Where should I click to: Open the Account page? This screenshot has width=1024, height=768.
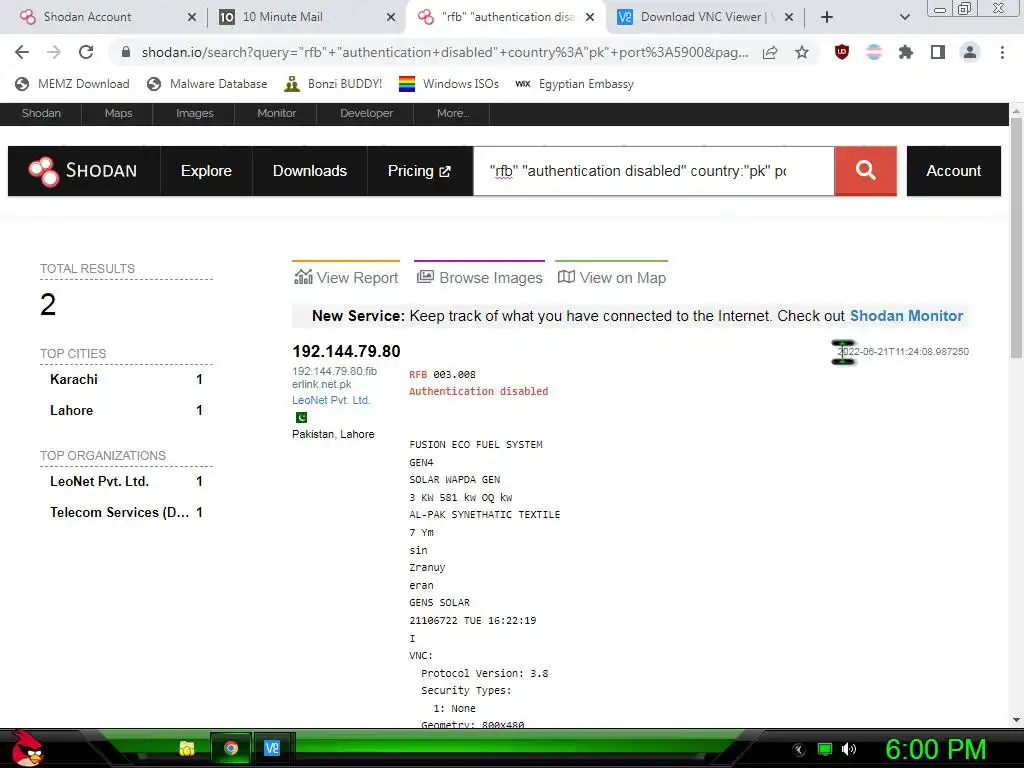tap(953, 171)
